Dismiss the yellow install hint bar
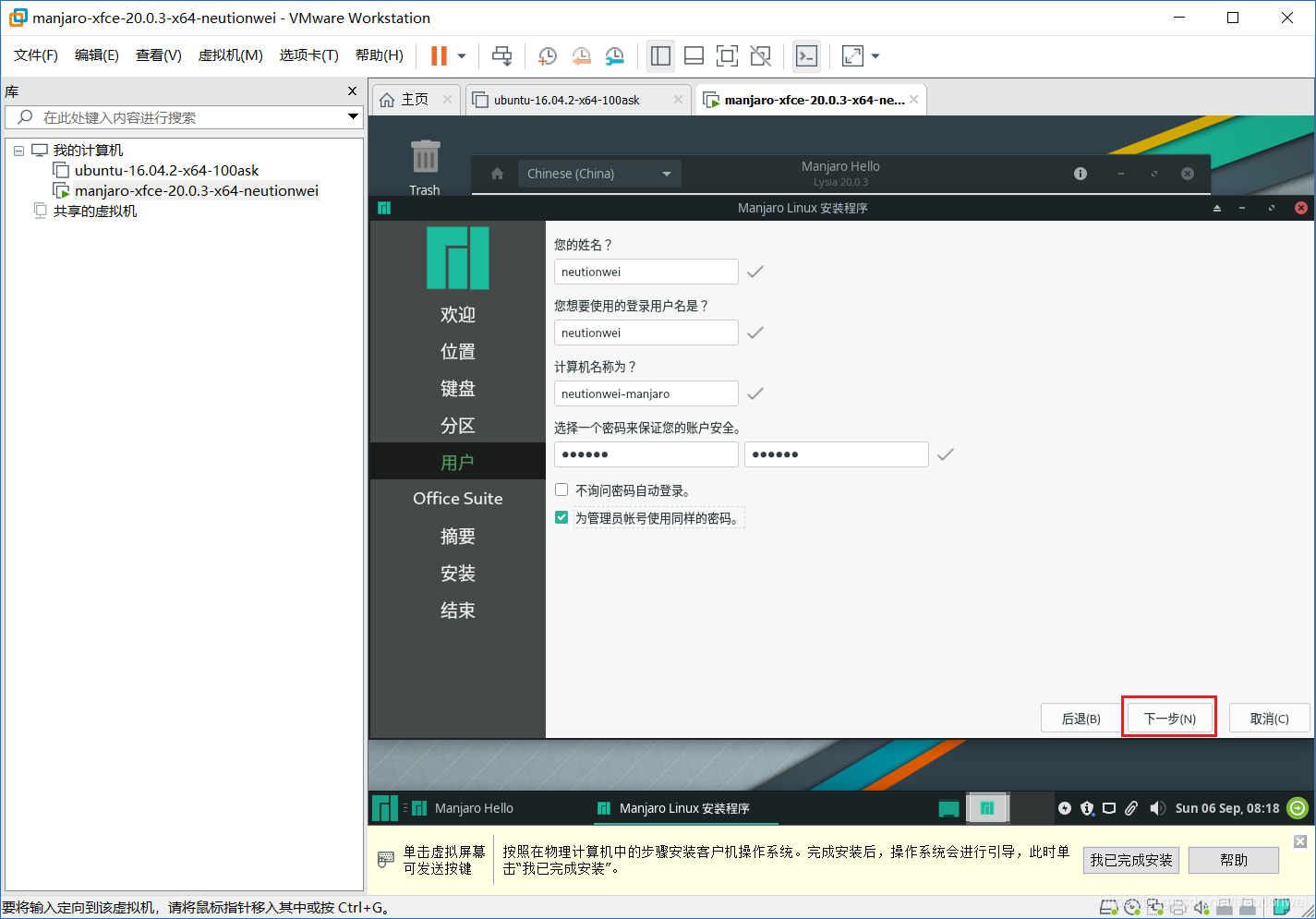 1300,841
